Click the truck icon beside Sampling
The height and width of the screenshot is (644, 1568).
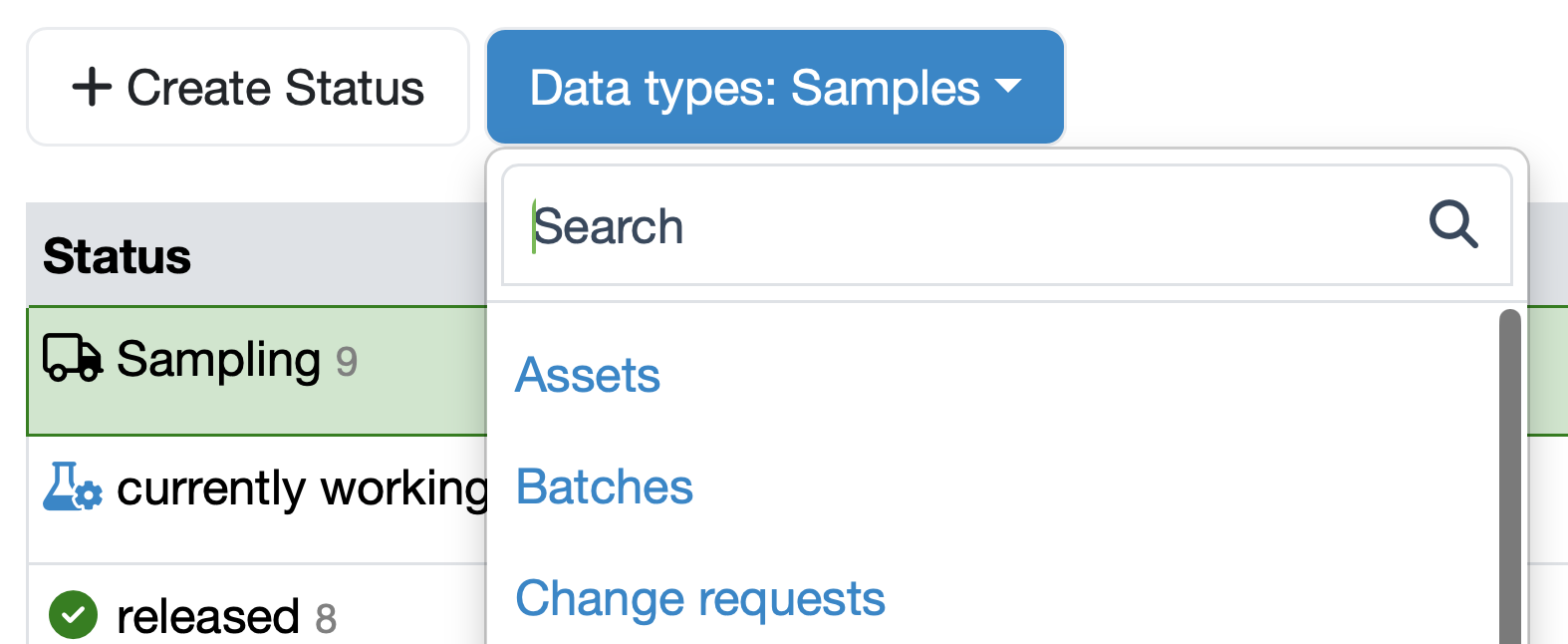click(72, 358)
